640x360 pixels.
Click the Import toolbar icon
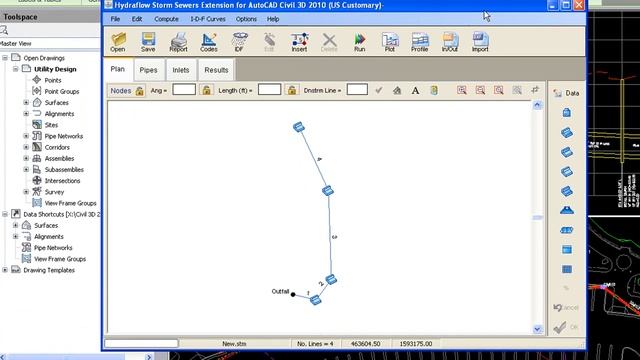tap(480, 42)
